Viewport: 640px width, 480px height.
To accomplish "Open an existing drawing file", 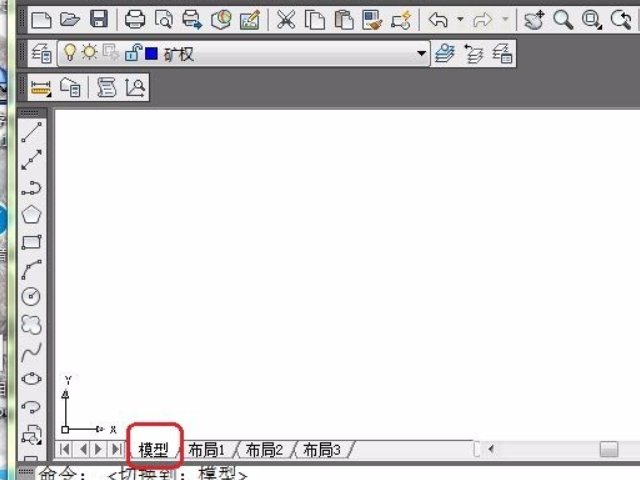I will pos(70,19).
